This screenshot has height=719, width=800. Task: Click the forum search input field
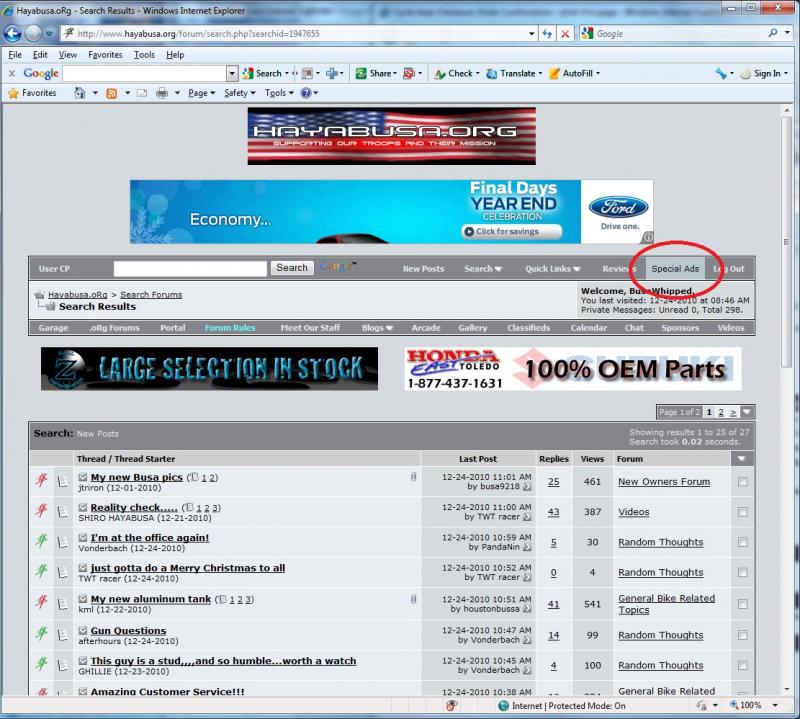click(190, 268)
